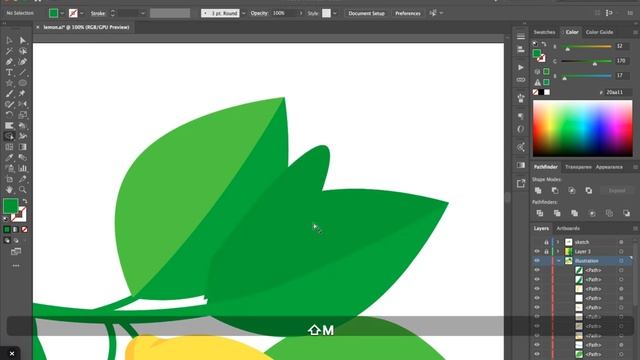Screen dimensions: 640x360
Task: Click the Unite shape mode
Action: click(x=538, y=190)
